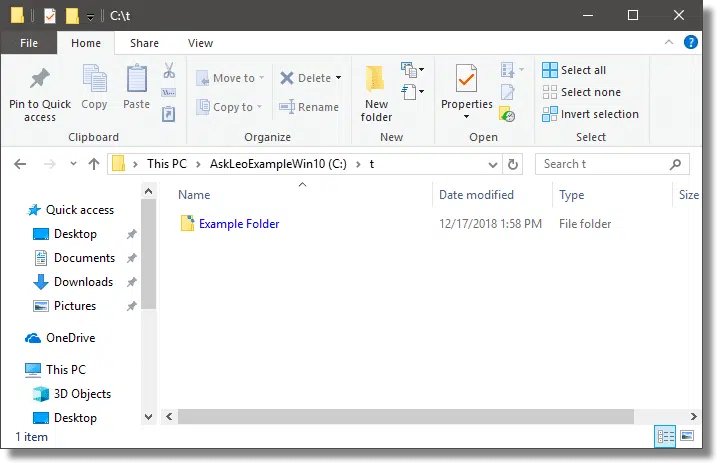Screen dimensions: 717x463
Task: Open Recent locations dropdown arrow
Action: [73, 164]
